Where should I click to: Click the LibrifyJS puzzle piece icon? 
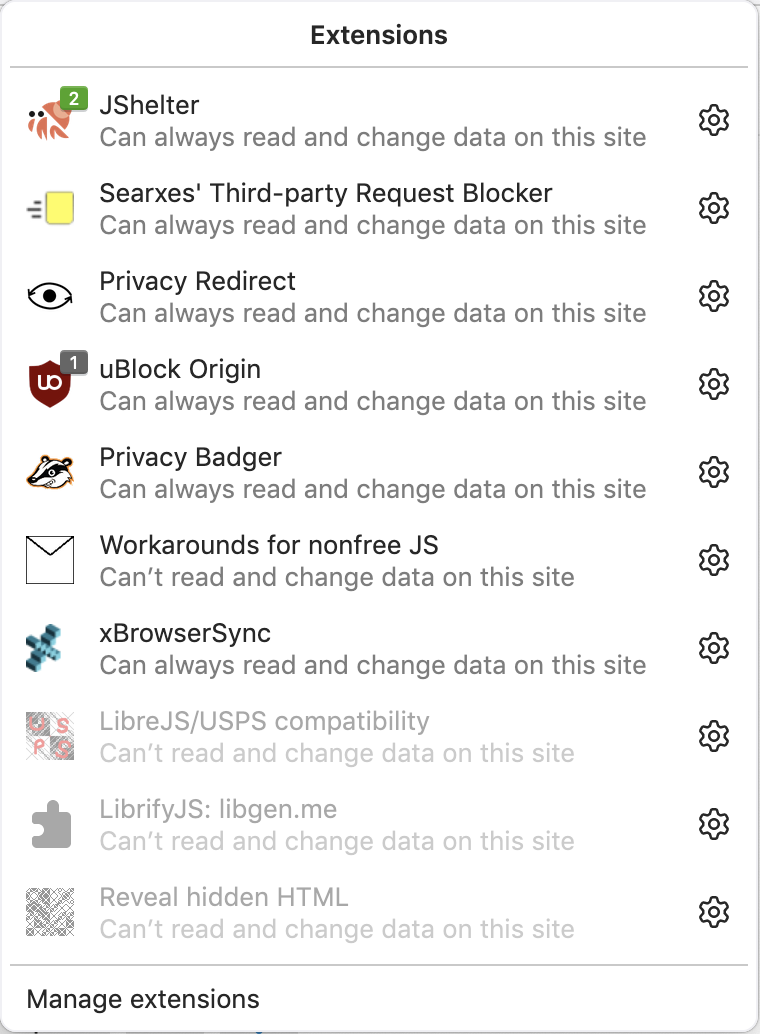pyautogui.click(x=51, y=824)
